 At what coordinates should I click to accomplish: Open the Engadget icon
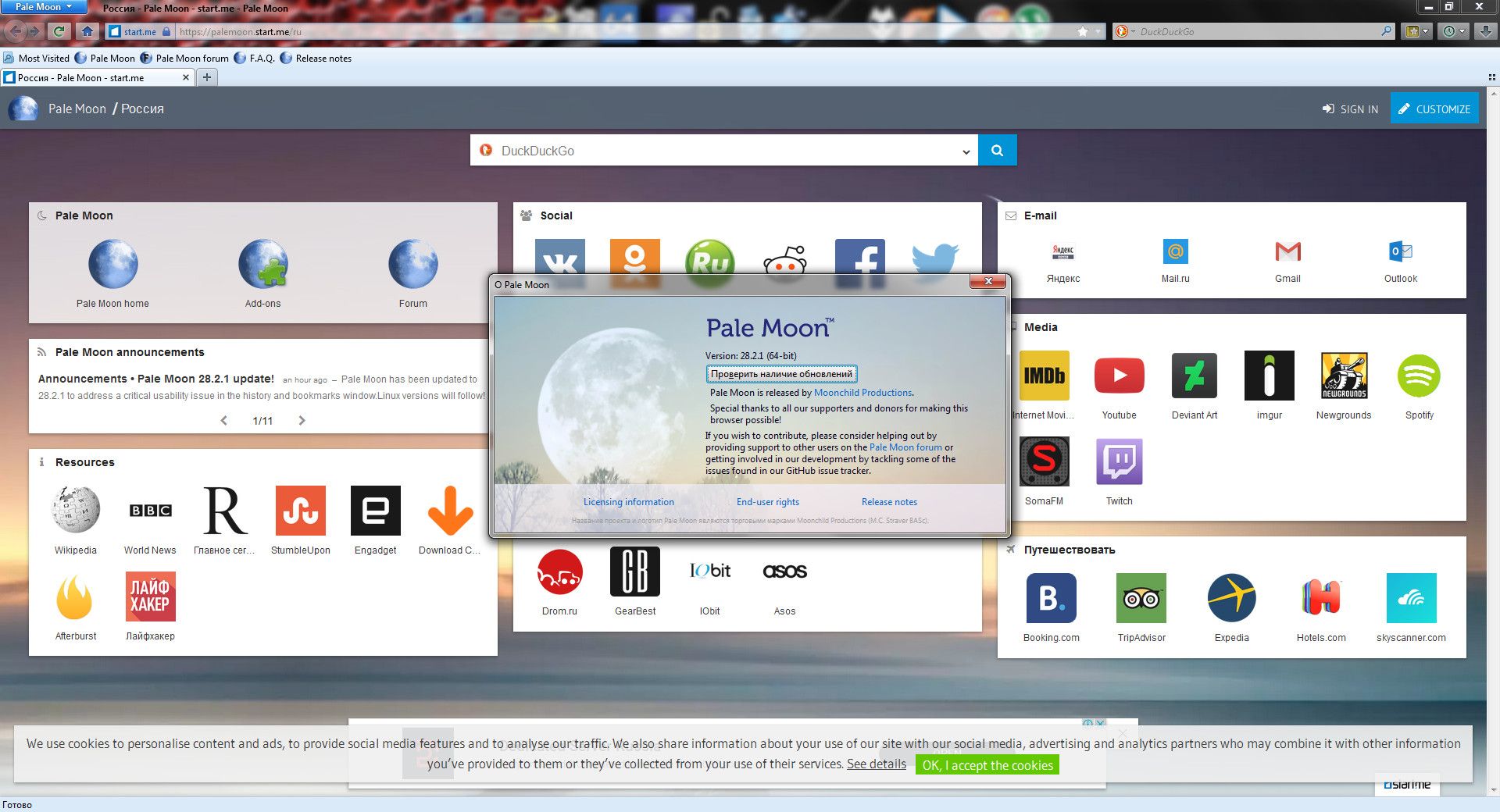[375, 511]
